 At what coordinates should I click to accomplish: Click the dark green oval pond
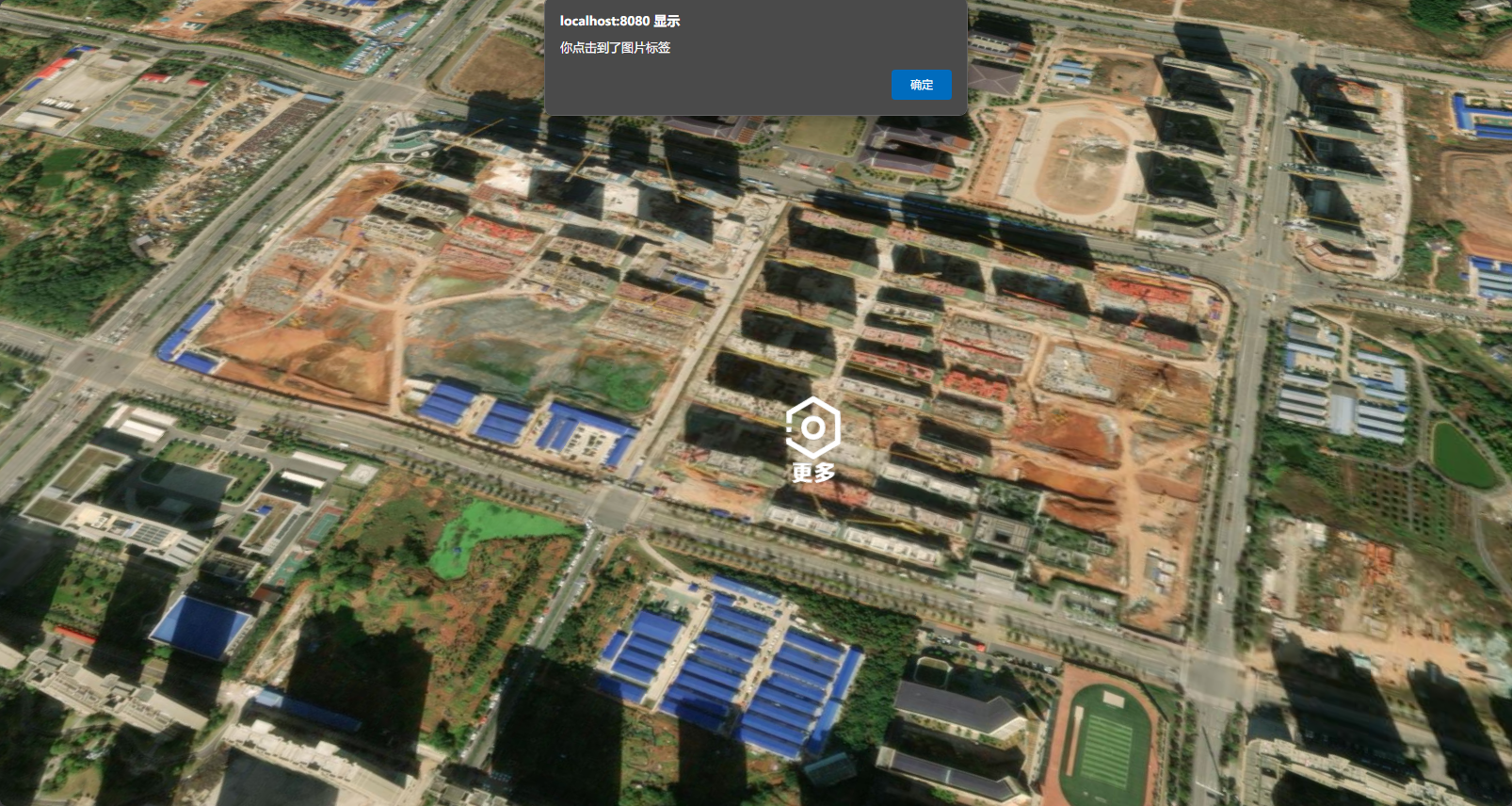coord(1461,455)
